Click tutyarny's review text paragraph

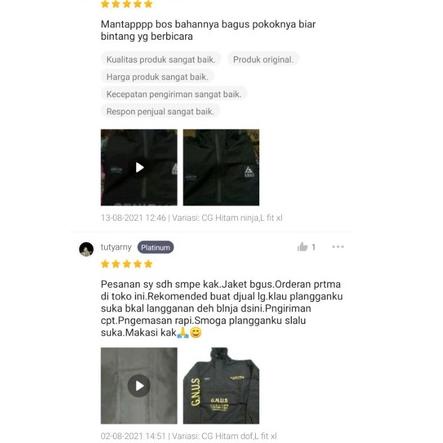222,308
